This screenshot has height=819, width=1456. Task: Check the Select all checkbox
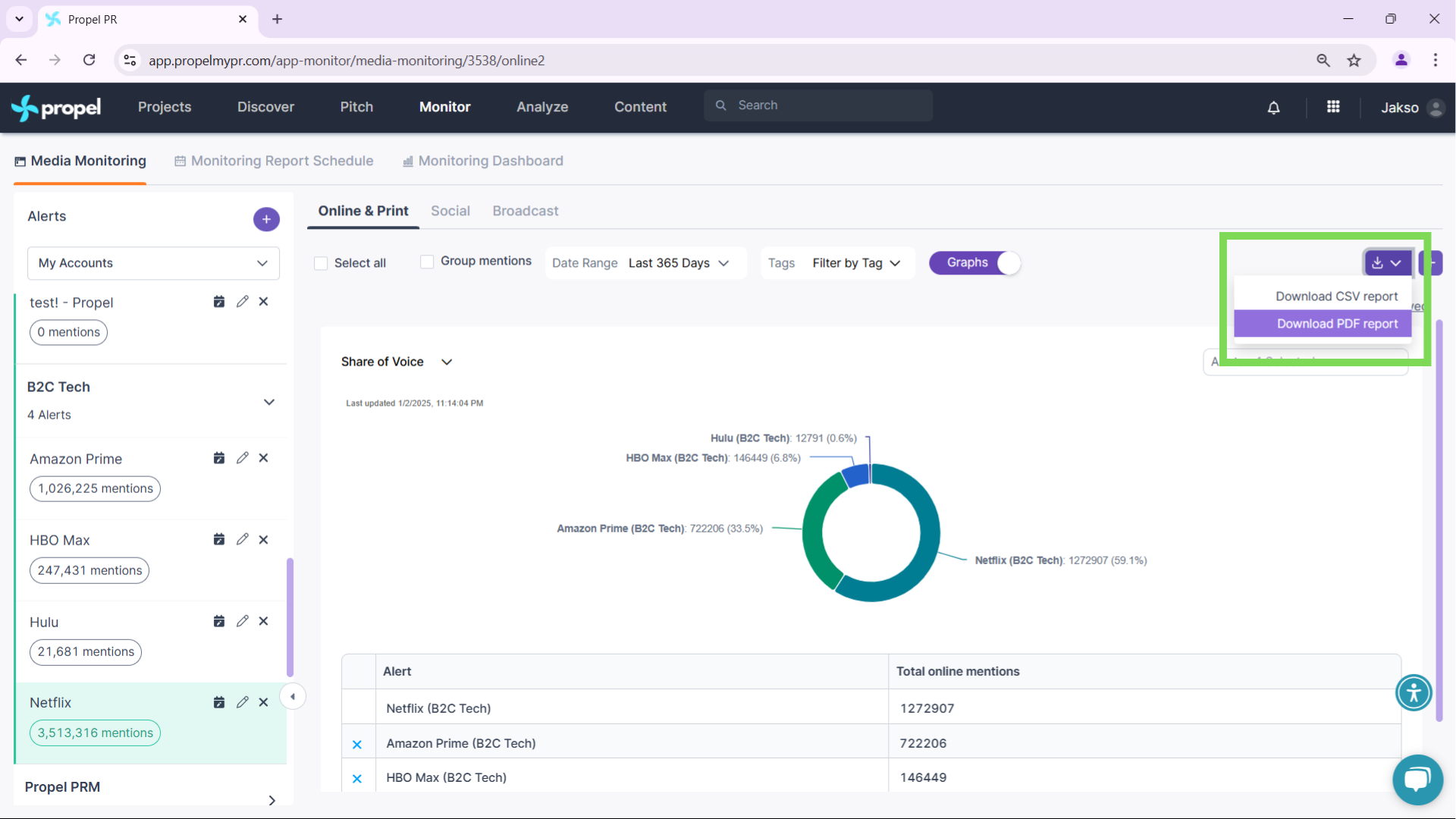coord(321,263)
